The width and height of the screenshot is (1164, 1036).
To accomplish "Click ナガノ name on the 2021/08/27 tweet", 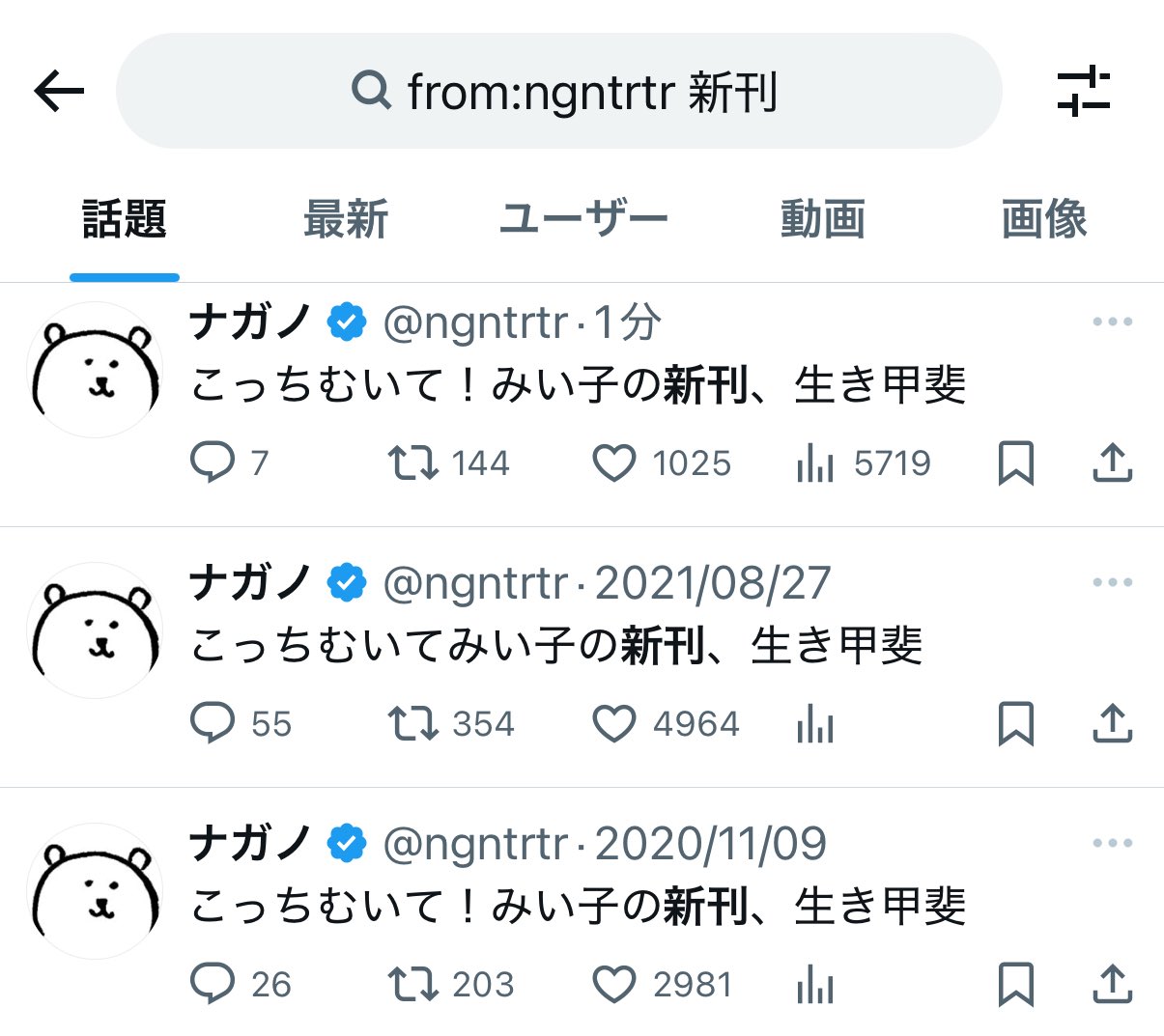I will [250, 582].
